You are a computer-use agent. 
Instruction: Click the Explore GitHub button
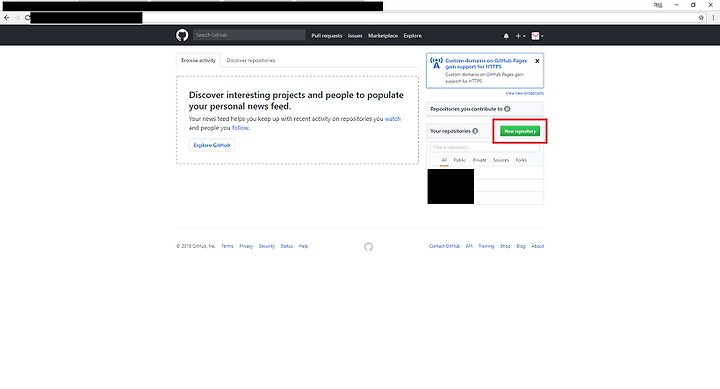click(x=212, y=145)
